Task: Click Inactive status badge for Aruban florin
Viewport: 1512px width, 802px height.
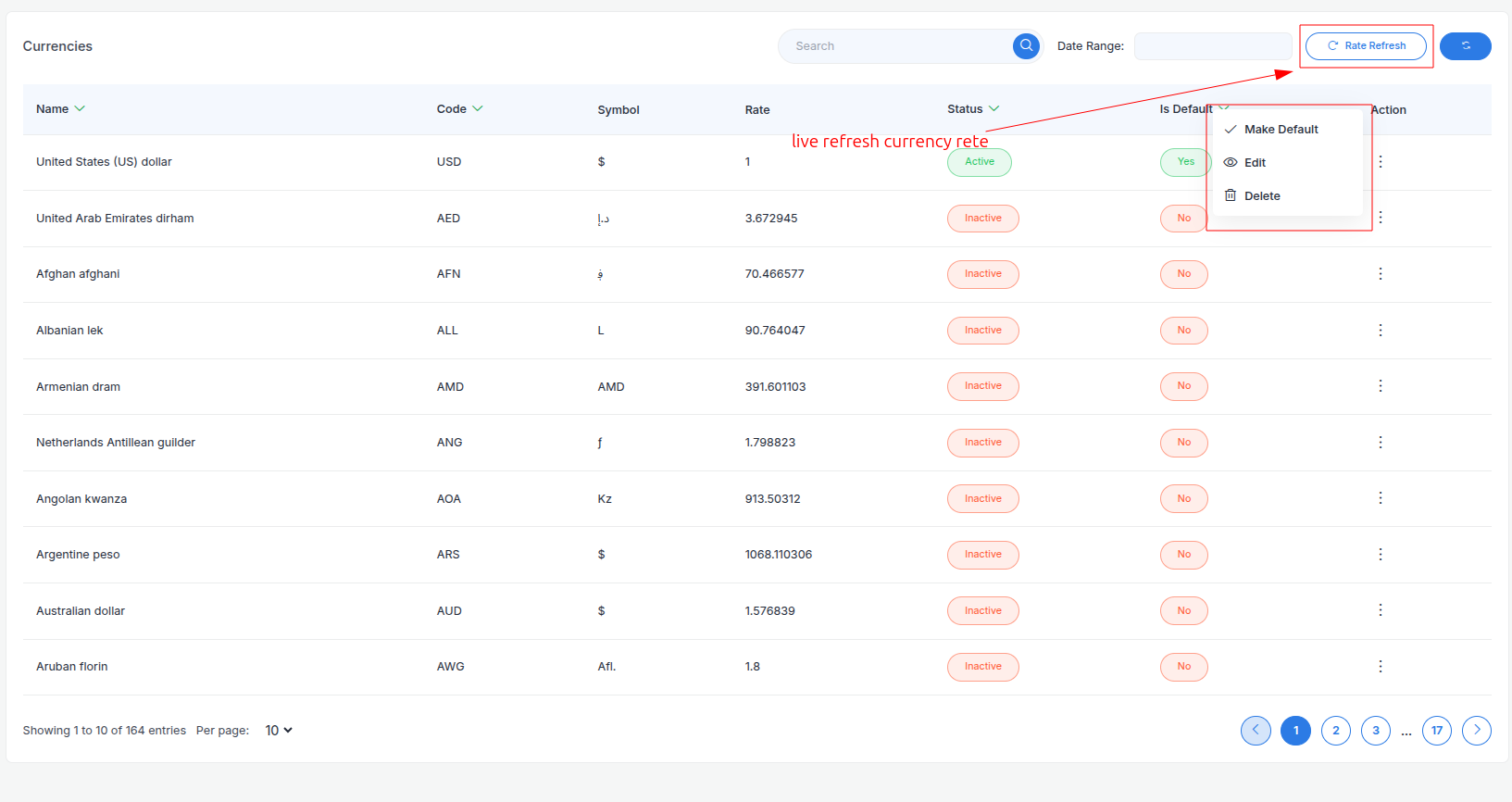Action: (x=983, y=667)
